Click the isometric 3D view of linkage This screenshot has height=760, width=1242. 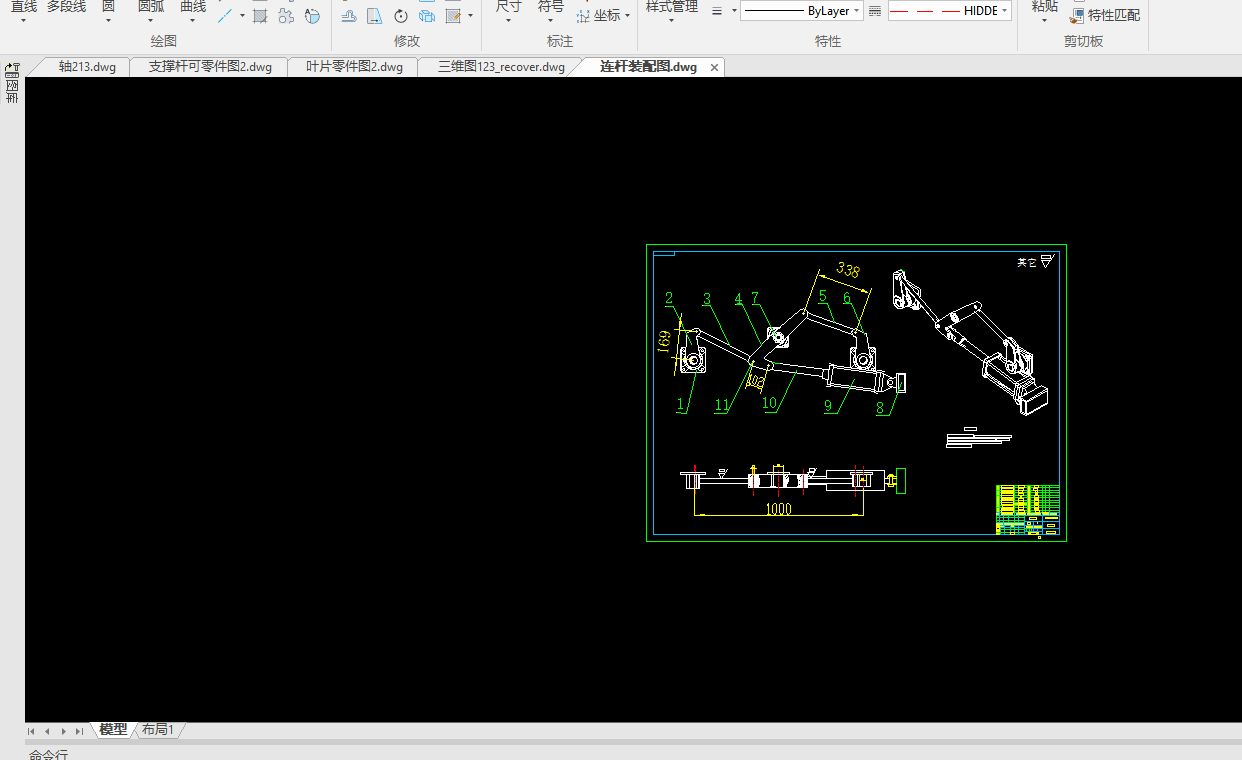(972, 340)
